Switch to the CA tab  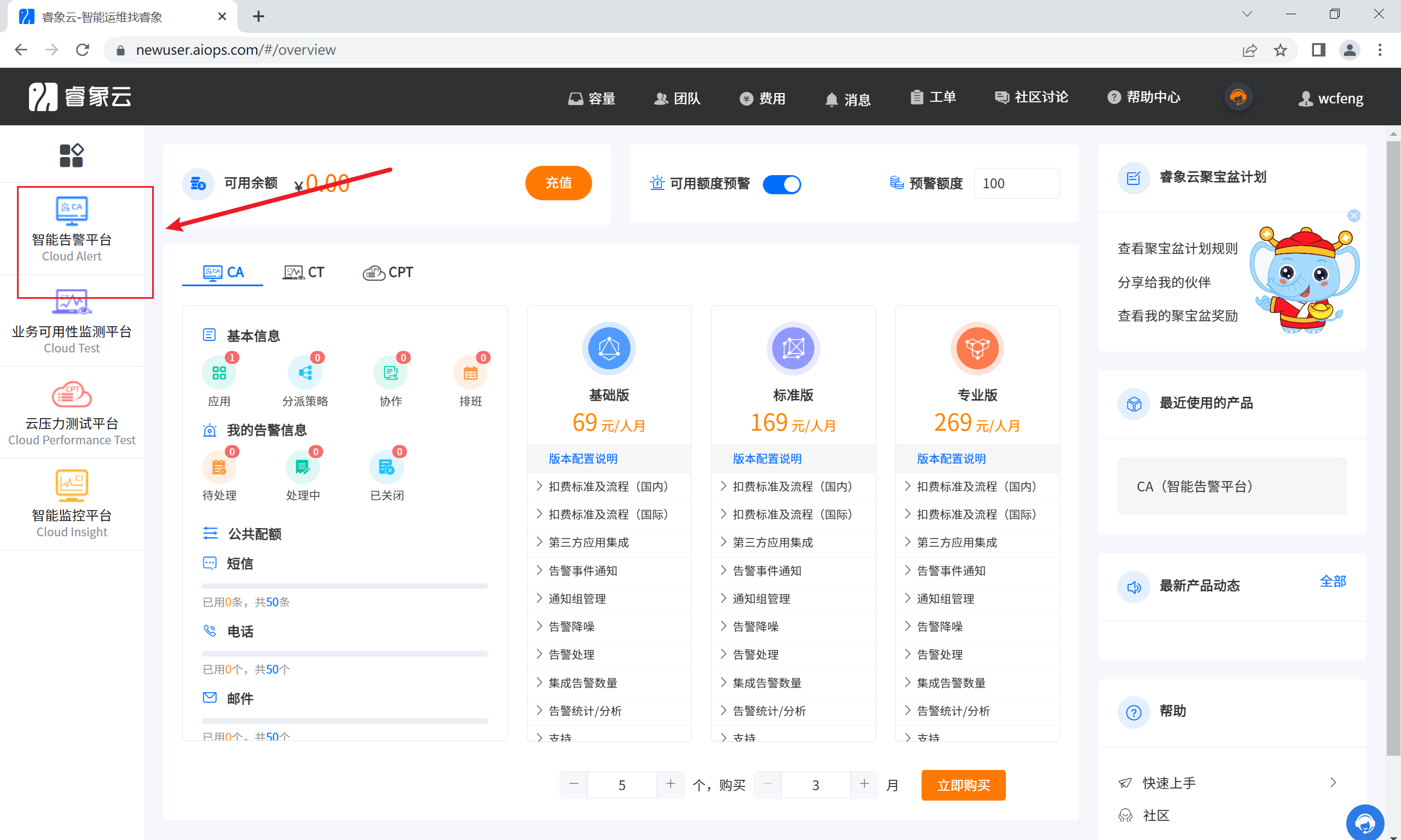pyautogui.click(x=223, y=273)
